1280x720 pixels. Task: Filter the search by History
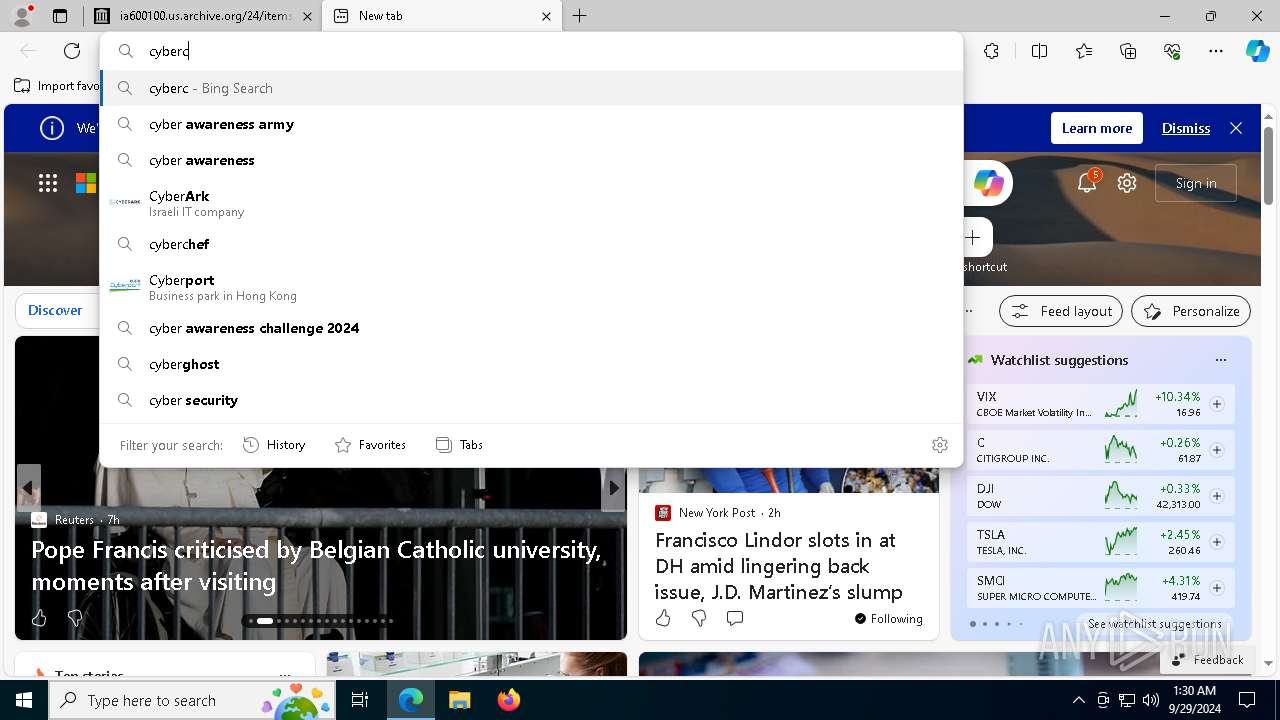(275, 445)
